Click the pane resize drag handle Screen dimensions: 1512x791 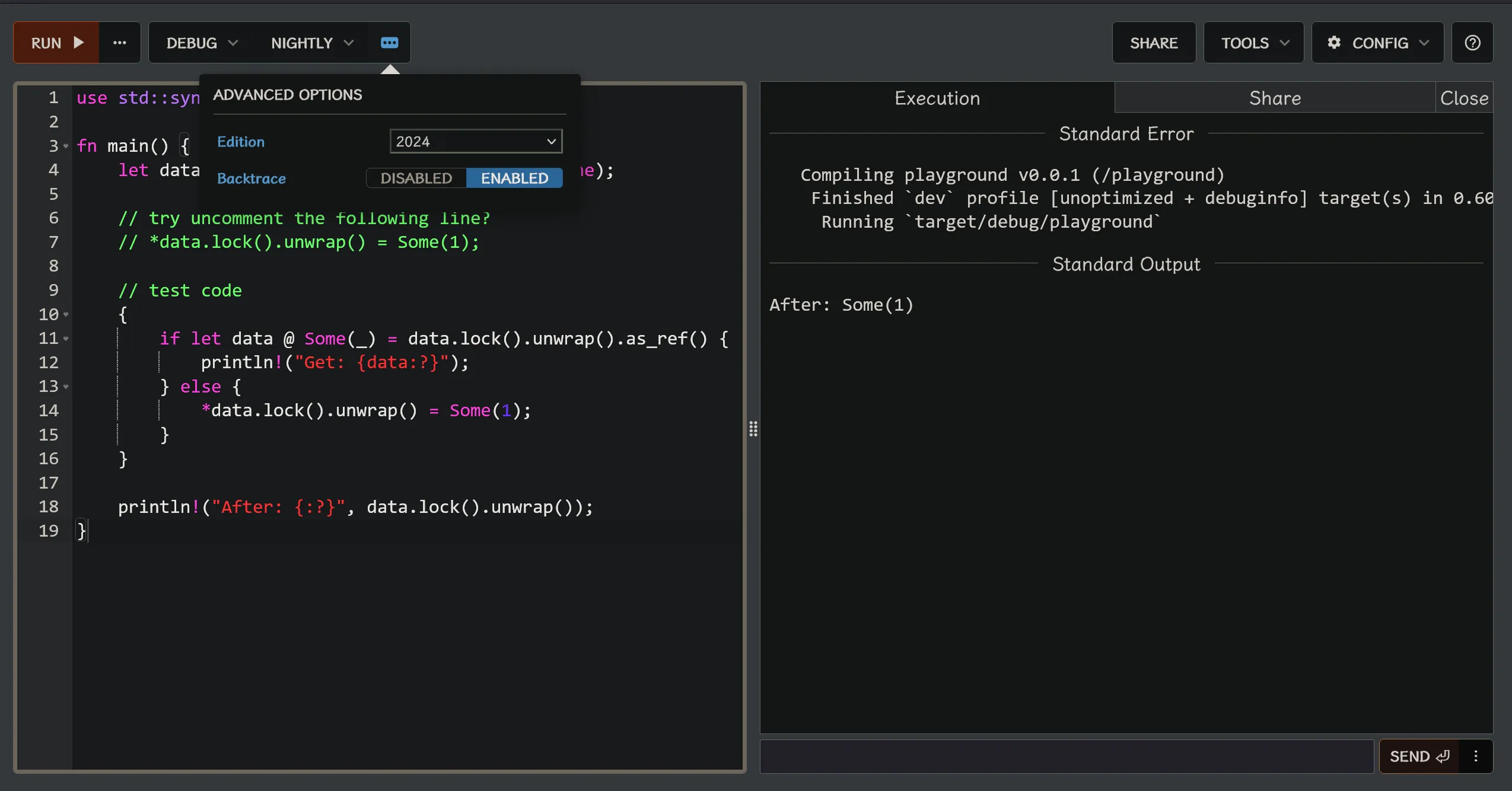pyautogui.click(x=753, y=429)
